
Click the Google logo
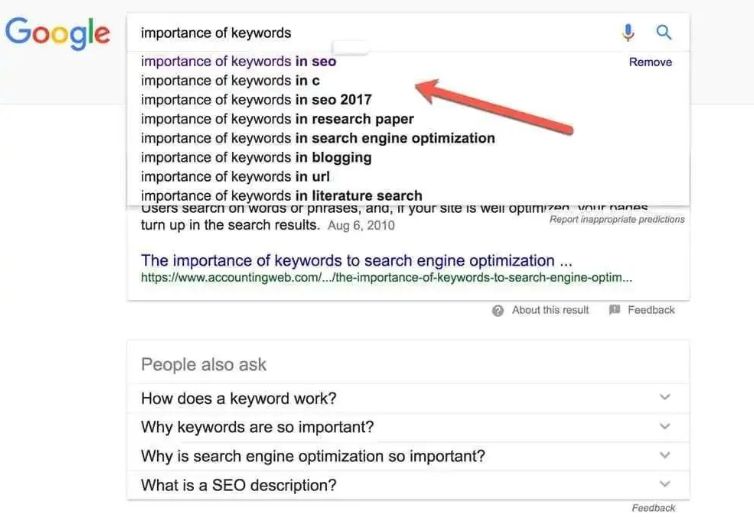(x=57, y=34)
